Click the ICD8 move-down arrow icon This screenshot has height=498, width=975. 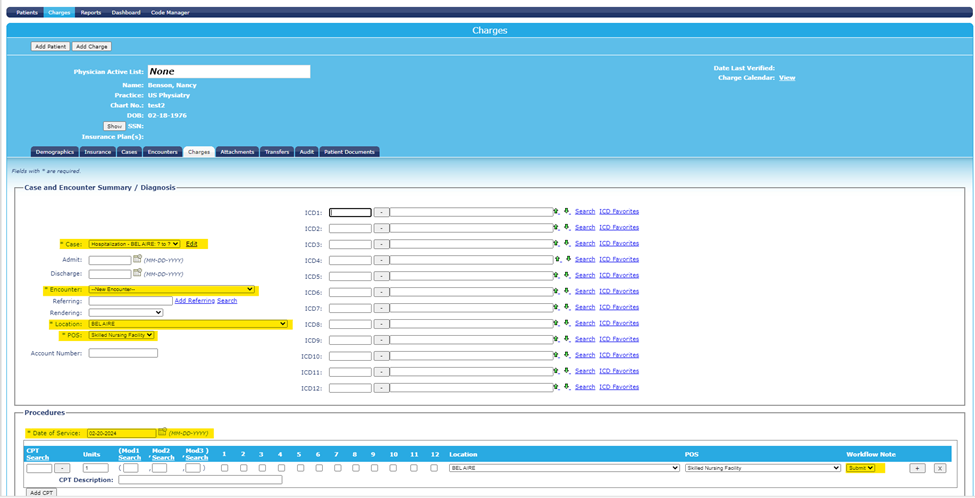pyautogui.click(x=566, y=323)
